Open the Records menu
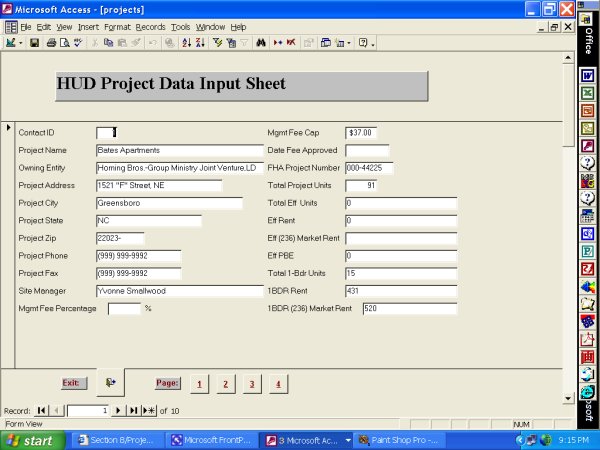Screen dimensions: 600x450 coord(150,26)
